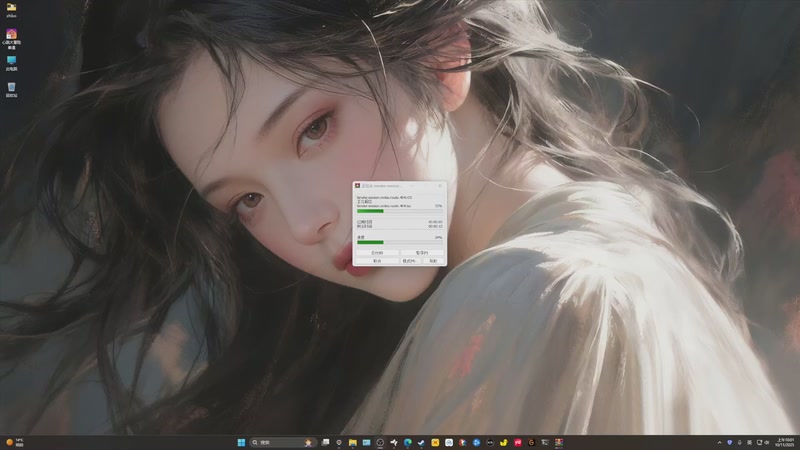Click the total progress bar at 34%

click(399, 242)
